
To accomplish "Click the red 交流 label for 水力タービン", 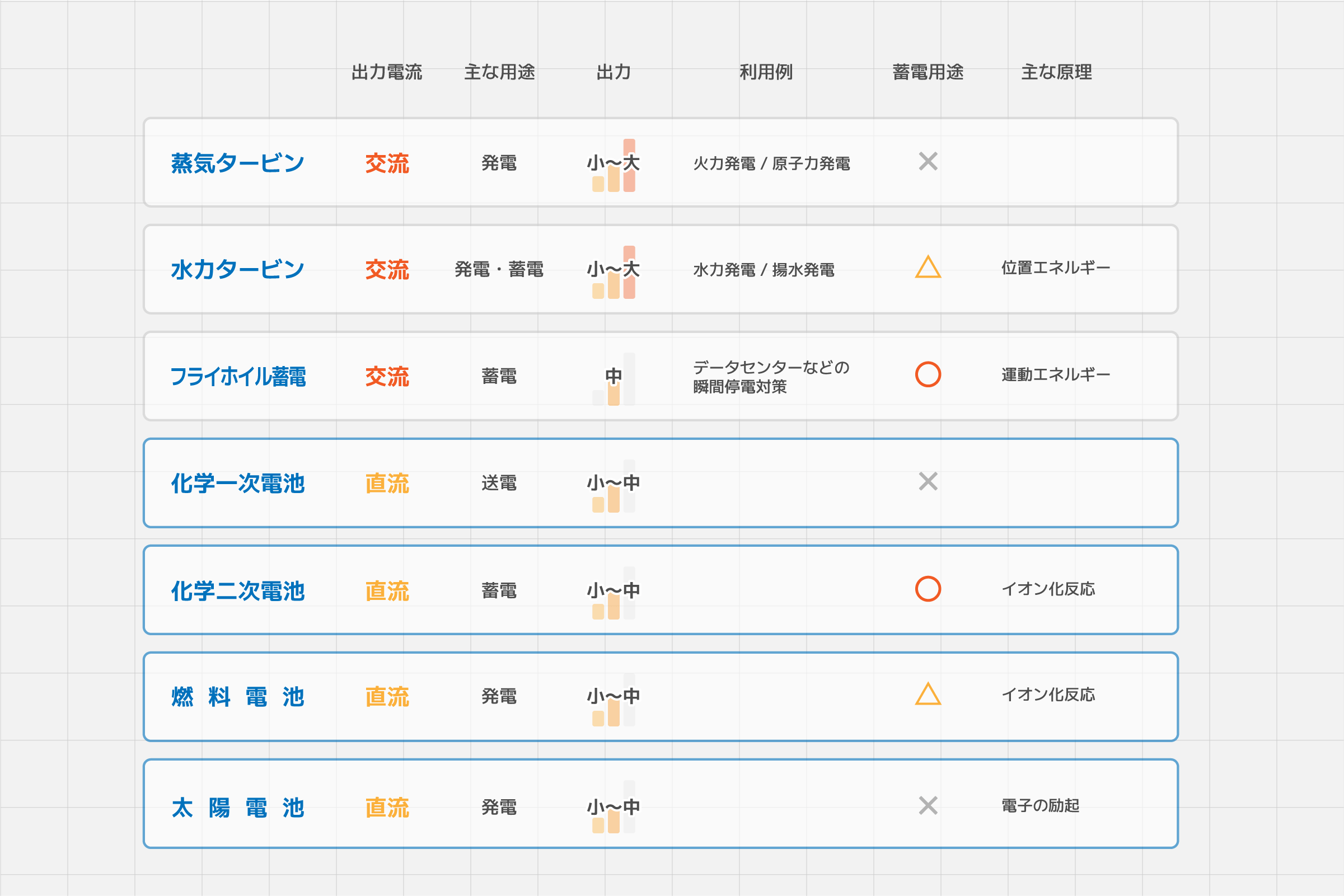I will point(387,270).
